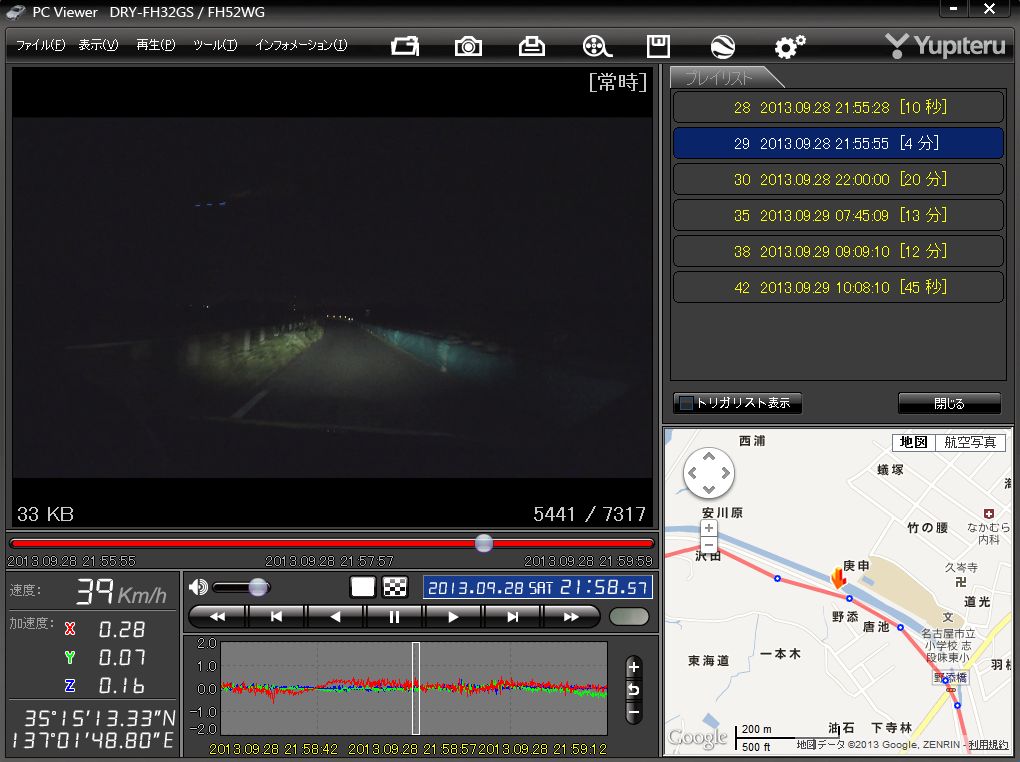Click the frame counter 5441 / 7317
Image resolution: width=1020 pixels, height=762 pixels.
pos(589,514)
